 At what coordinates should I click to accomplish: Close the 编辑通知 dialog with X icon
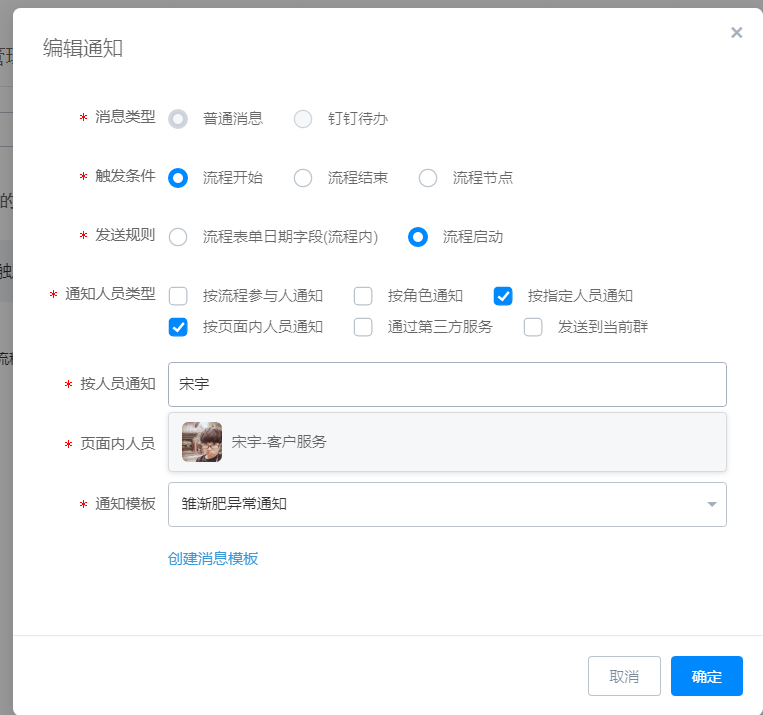coord(736,33)
